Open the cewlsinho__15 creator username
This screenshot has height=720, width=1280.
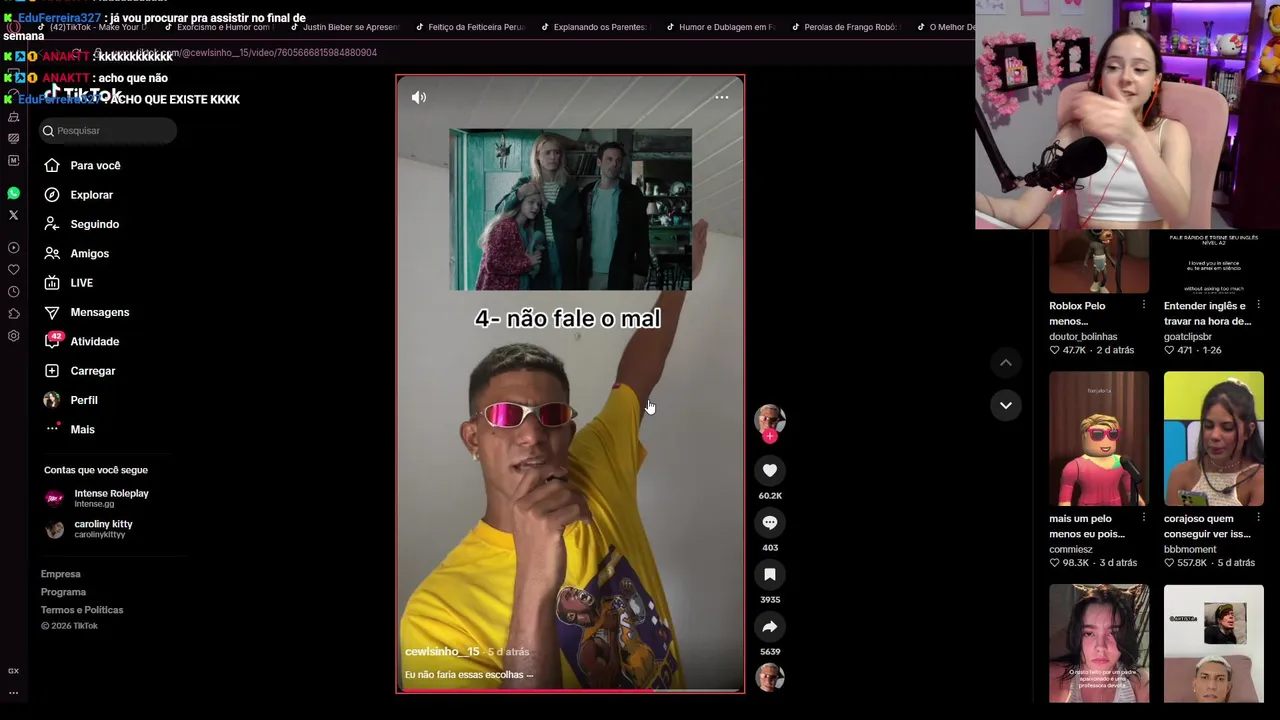click(x=442, y=652)
